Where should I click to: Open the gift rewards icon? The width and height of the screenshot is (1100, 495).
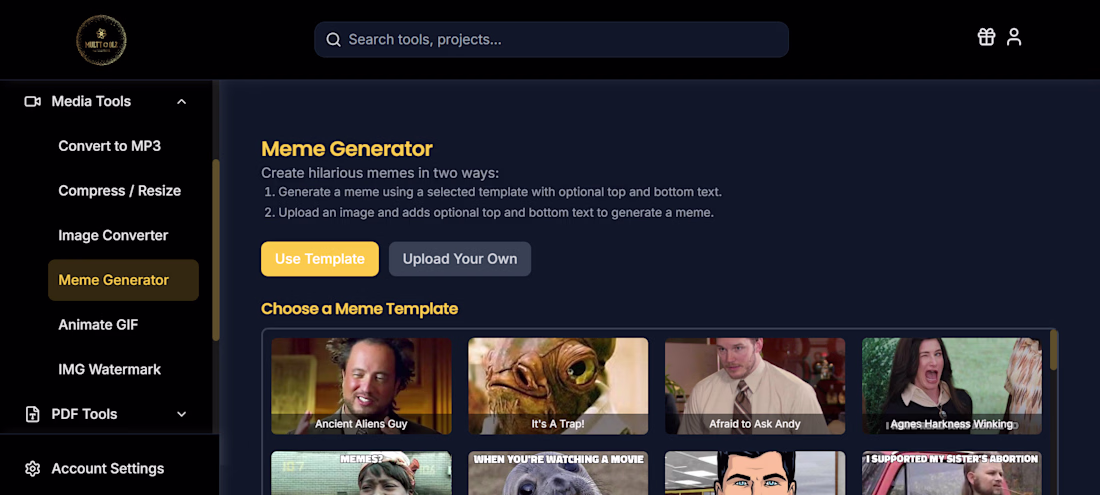tap(986, 37)
